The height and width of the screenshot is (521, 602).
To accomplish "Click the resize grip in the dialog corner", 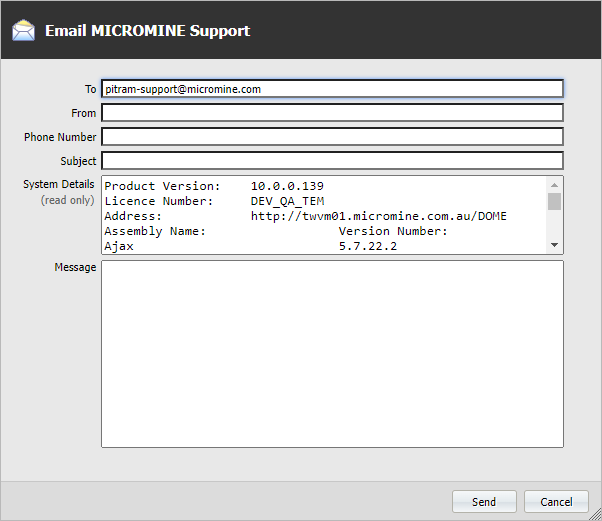I will 595,514.
